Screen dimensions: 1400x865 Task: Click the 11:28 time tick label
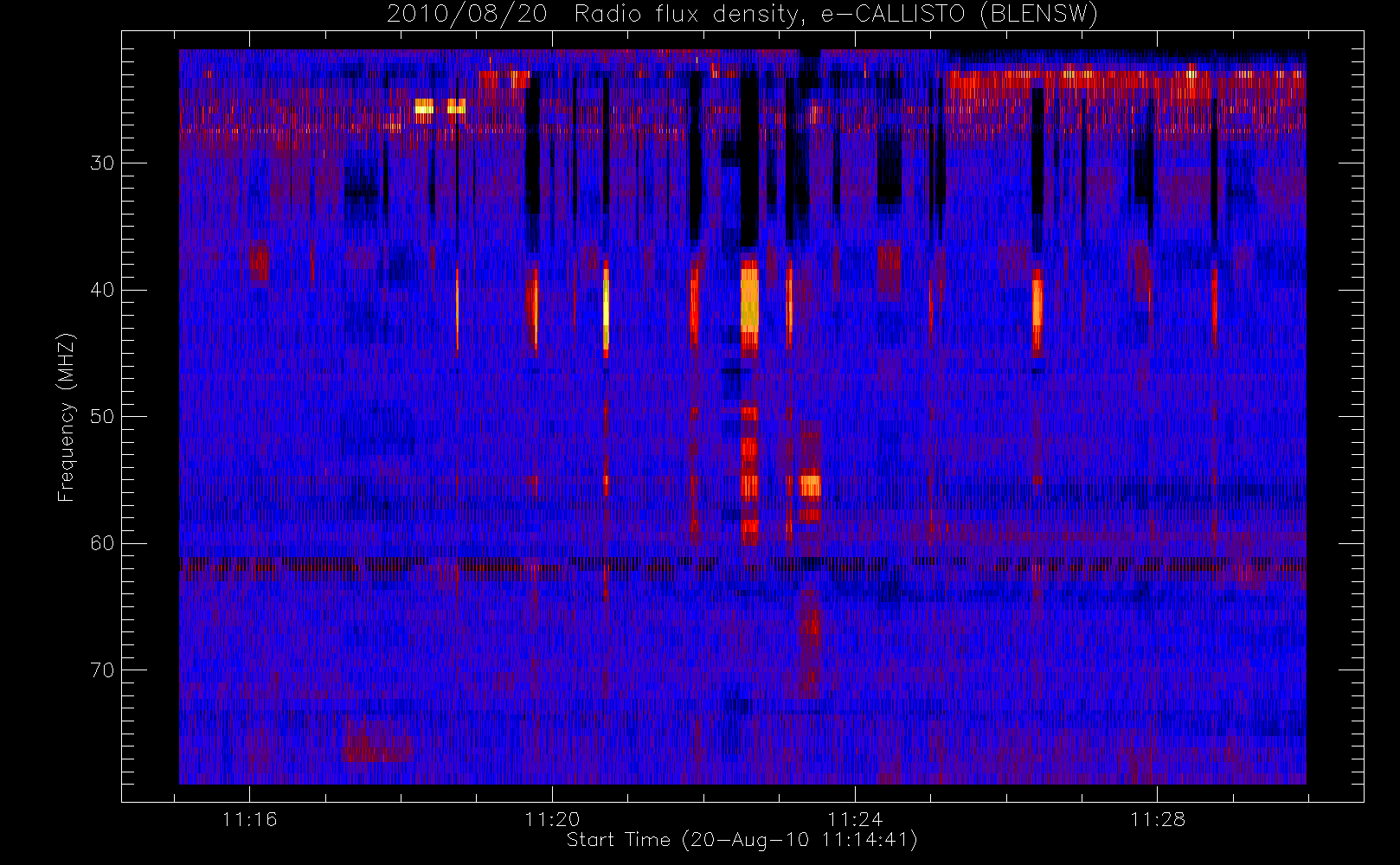tap(1158, 819)
